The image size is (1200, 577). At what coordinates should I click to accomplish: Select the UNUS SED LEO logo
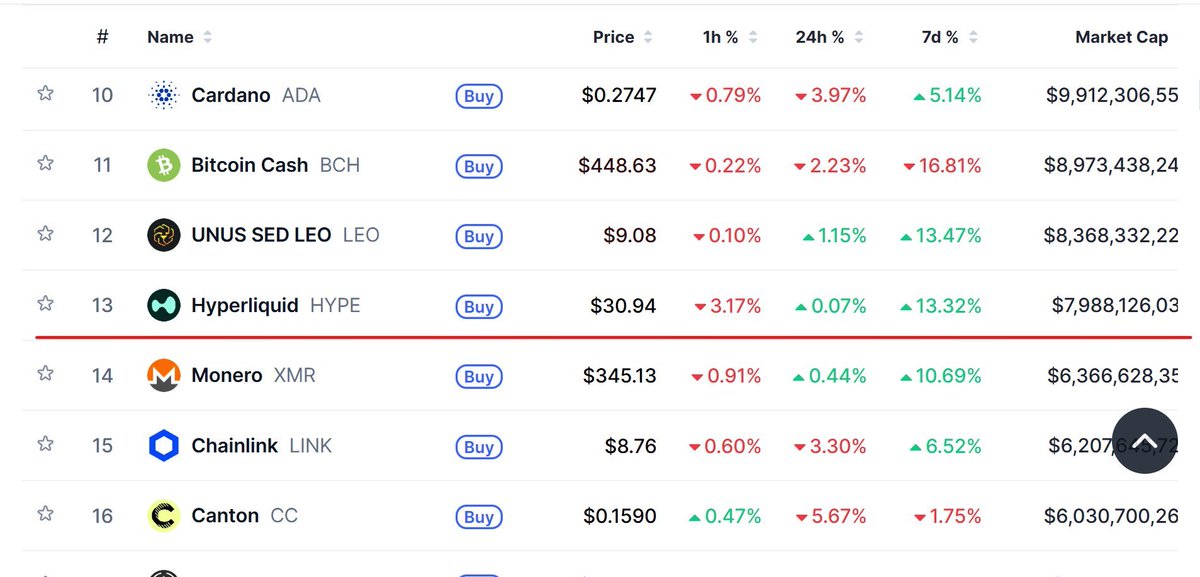[x=163, y=235]
